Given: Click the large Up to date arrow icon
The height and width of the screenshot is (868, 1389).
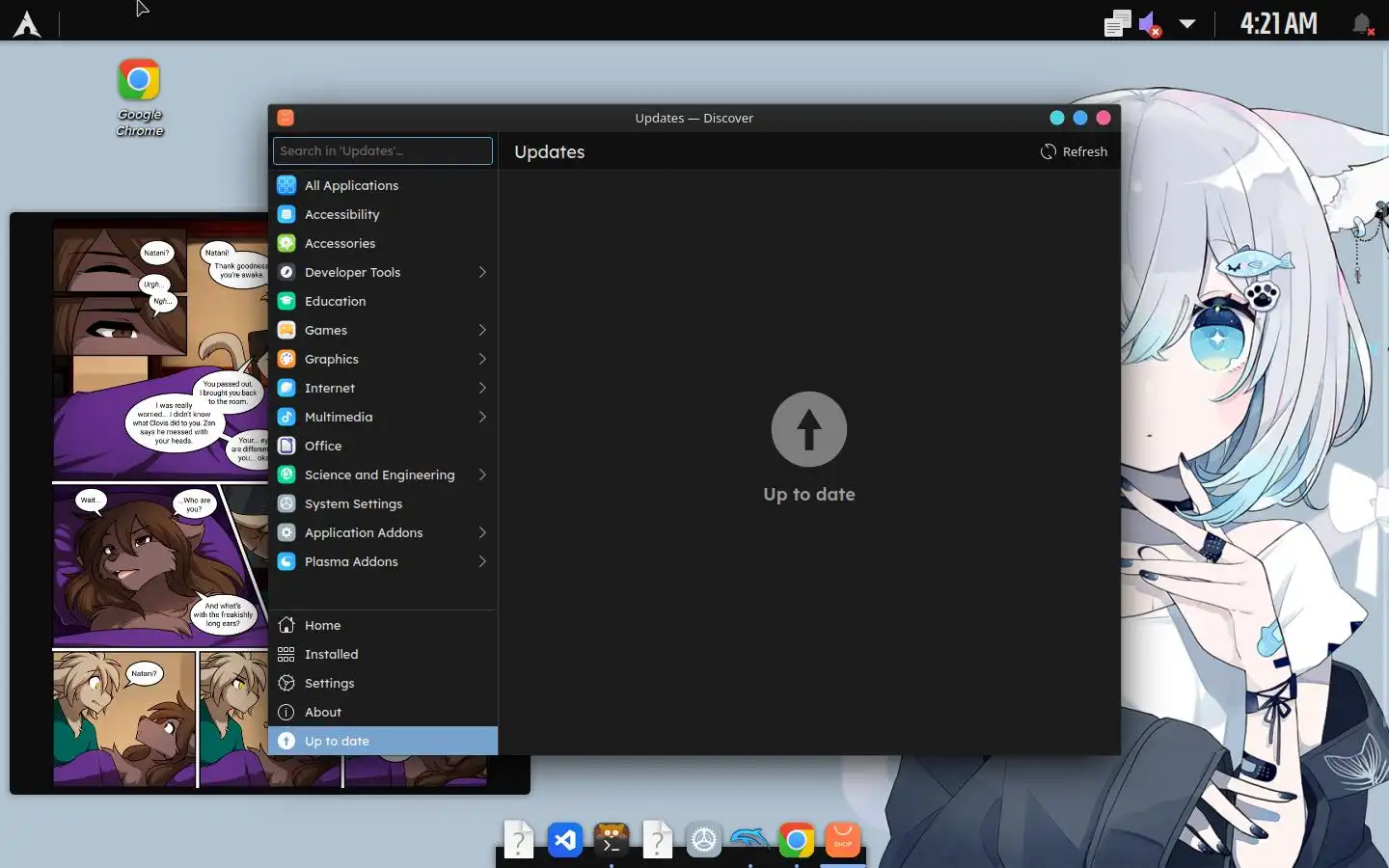Looking at the screenshot, I should pos(809,429).
